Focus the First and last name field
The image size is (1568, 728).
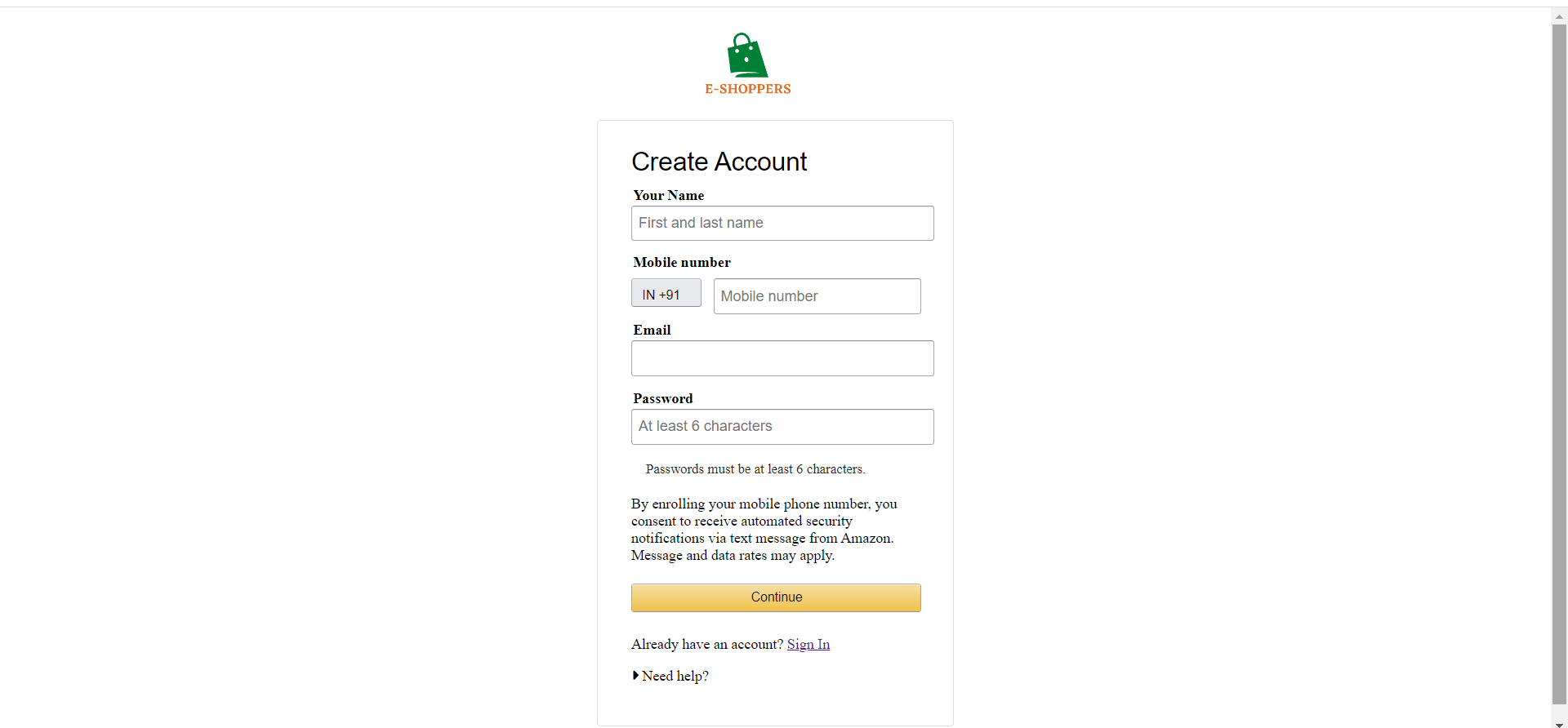pos(782,223)
